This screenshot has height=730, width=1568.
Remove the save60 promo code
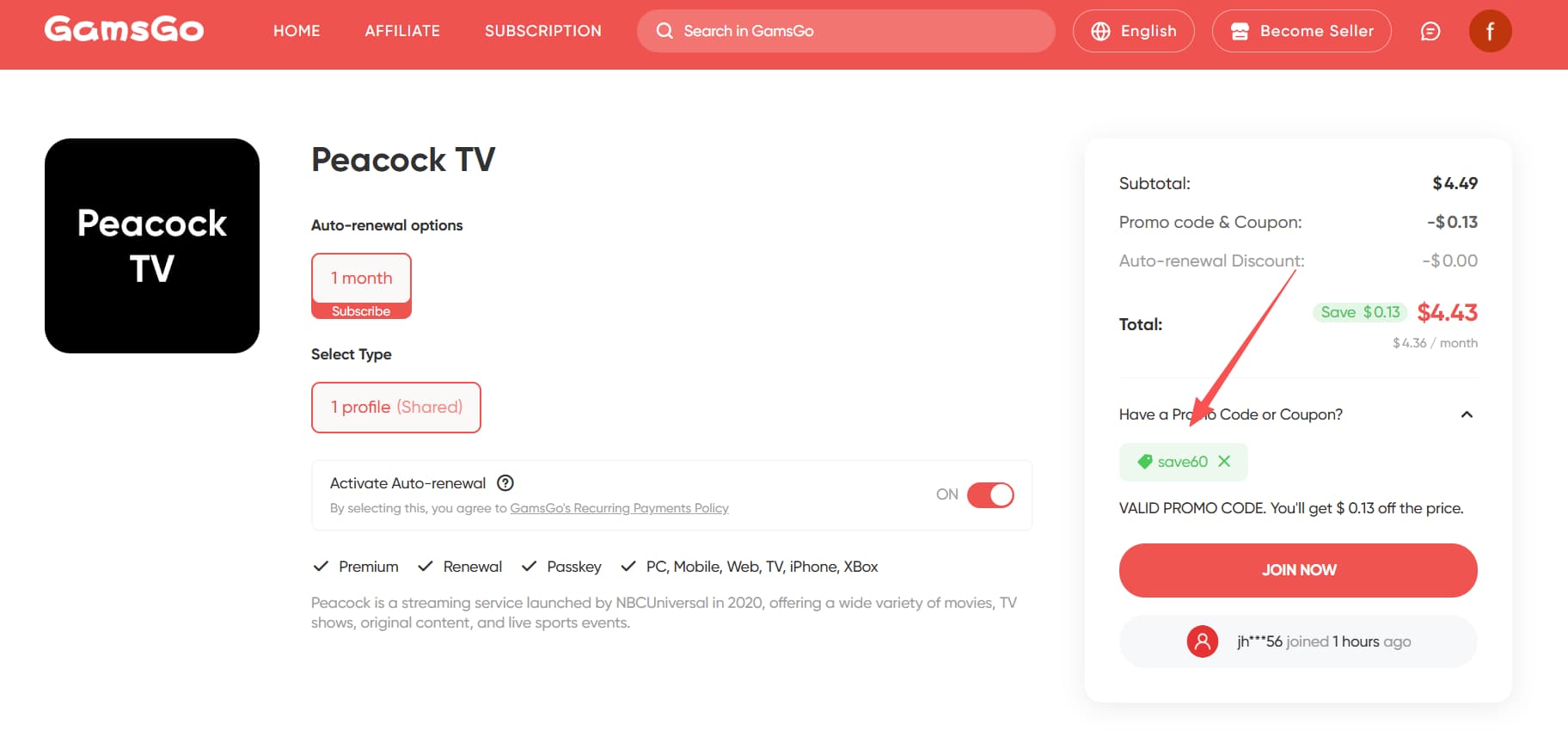tap(1224, 462)
